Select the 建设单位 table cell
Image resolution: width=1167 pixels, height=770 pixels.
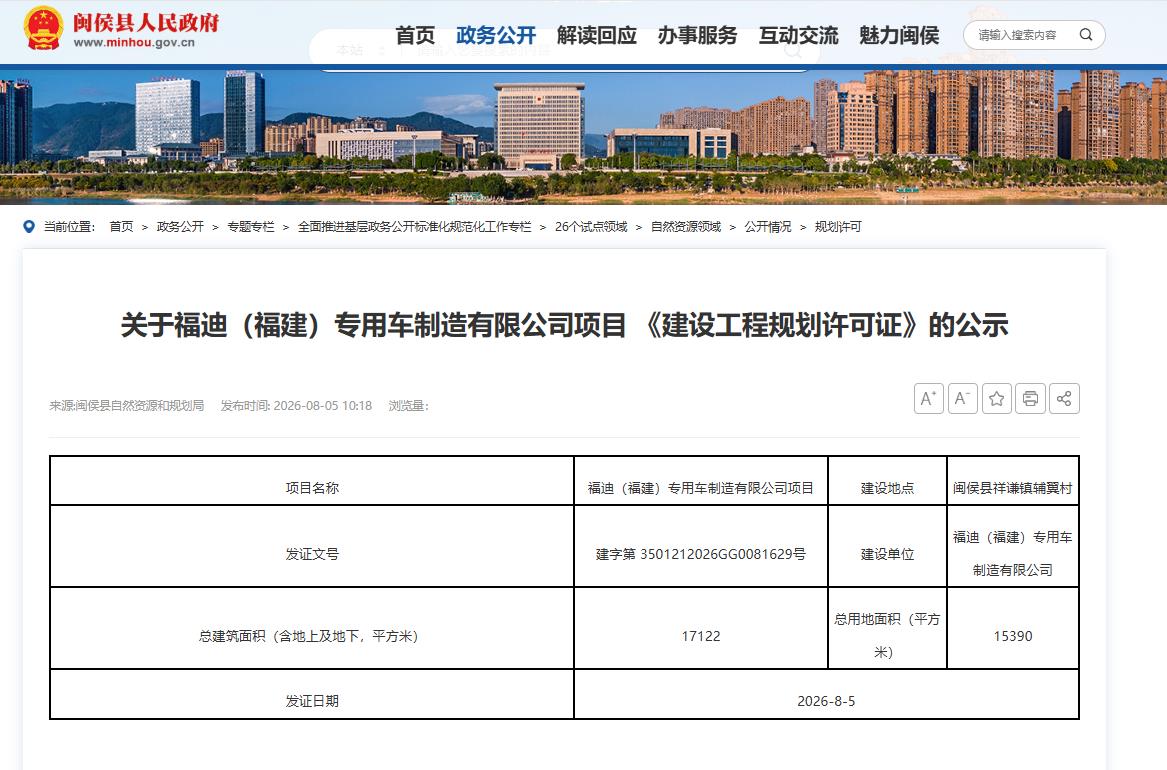tap(887, 546)
